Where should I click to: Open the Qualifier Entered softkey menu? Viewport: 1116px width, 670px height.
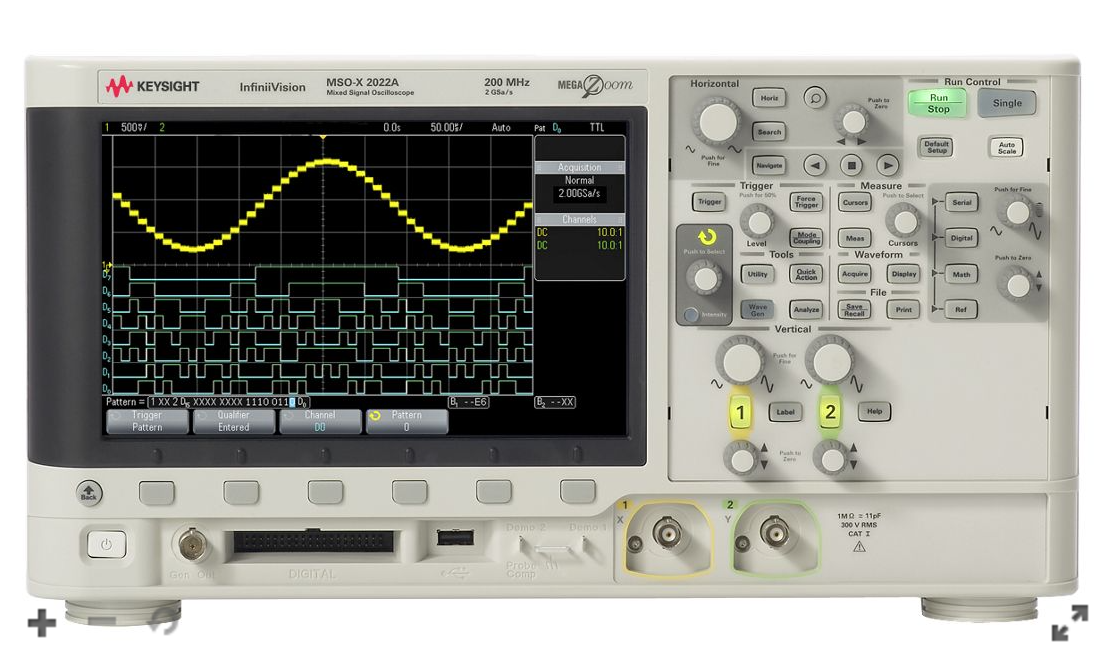(234, 421)
